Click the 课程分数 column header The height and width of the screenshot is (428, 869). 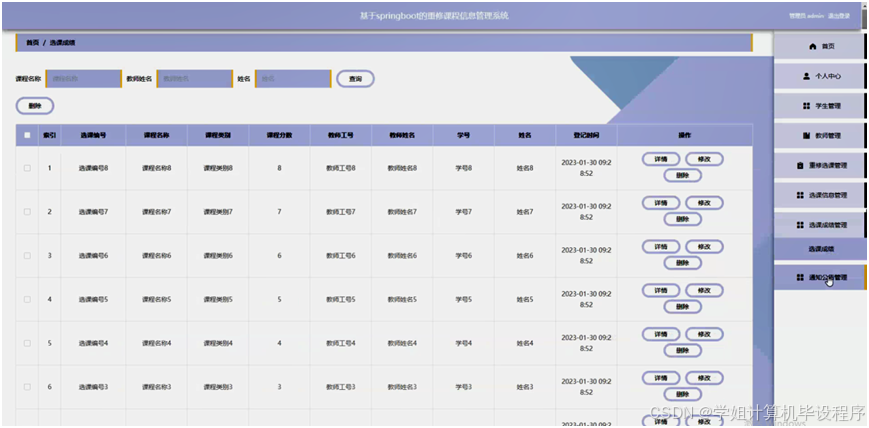click(279, 135)
